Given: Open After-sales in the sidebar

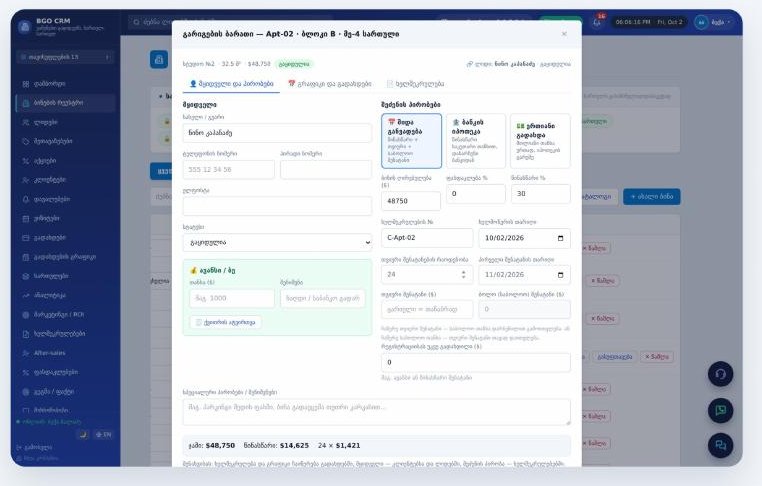Looking at the screenshot, I should tap(49, 353).
